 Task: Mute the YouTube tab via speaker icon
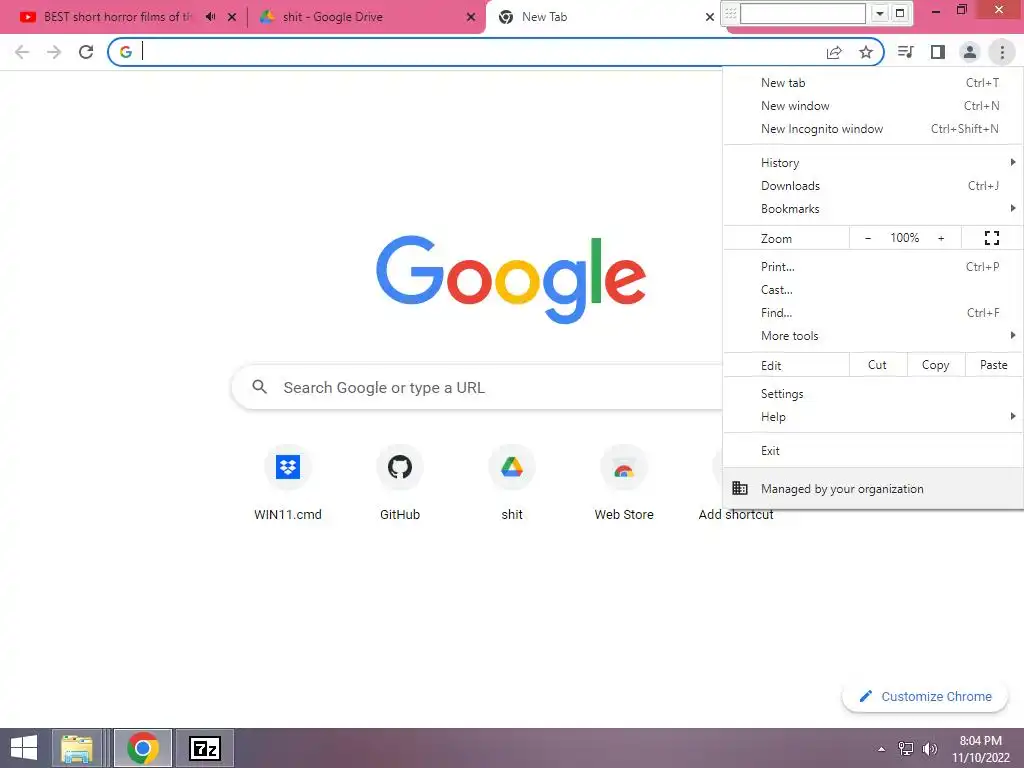[210, 17]
